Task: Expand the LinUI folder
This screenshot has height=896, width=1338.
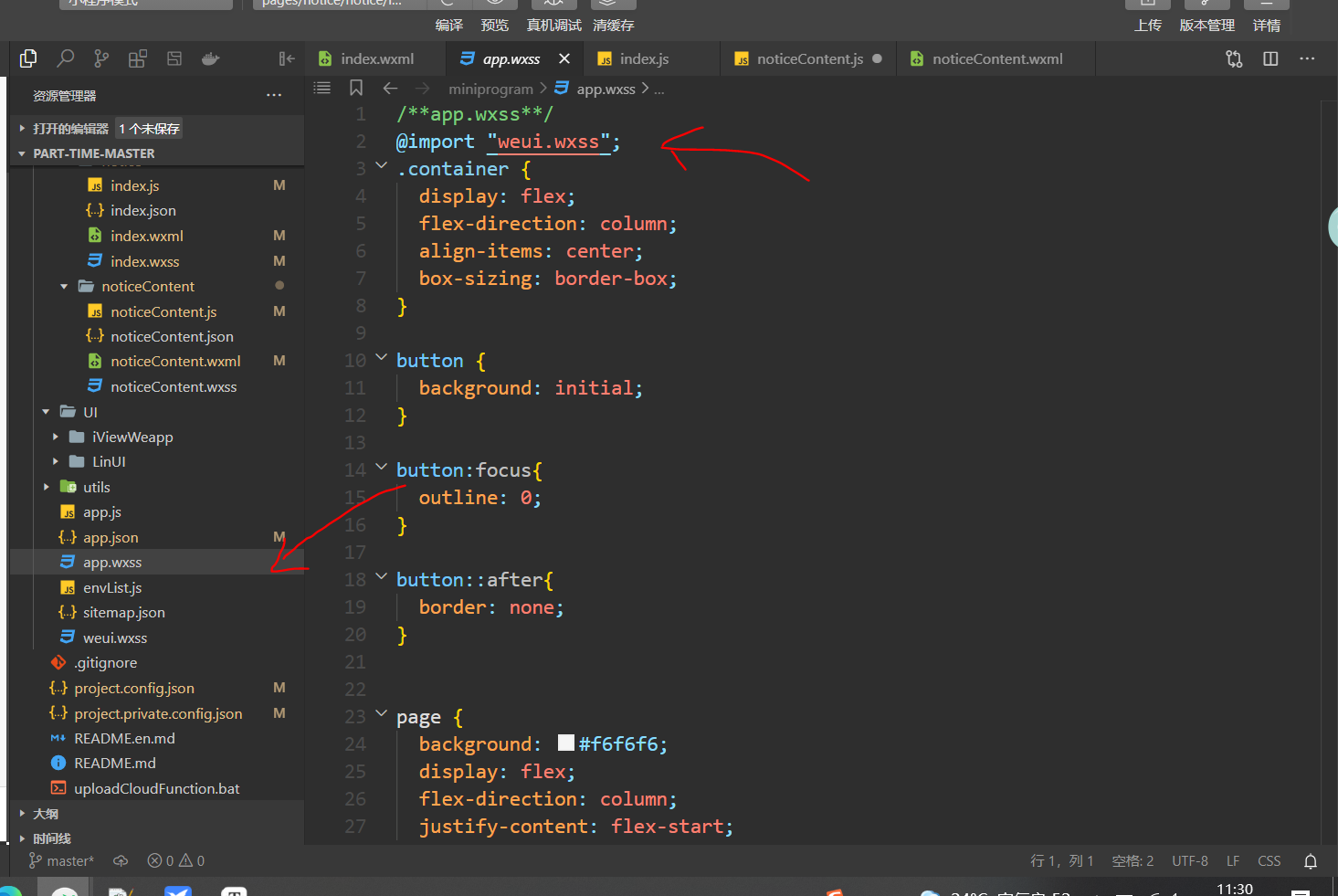Action: (x=56, y=461)
